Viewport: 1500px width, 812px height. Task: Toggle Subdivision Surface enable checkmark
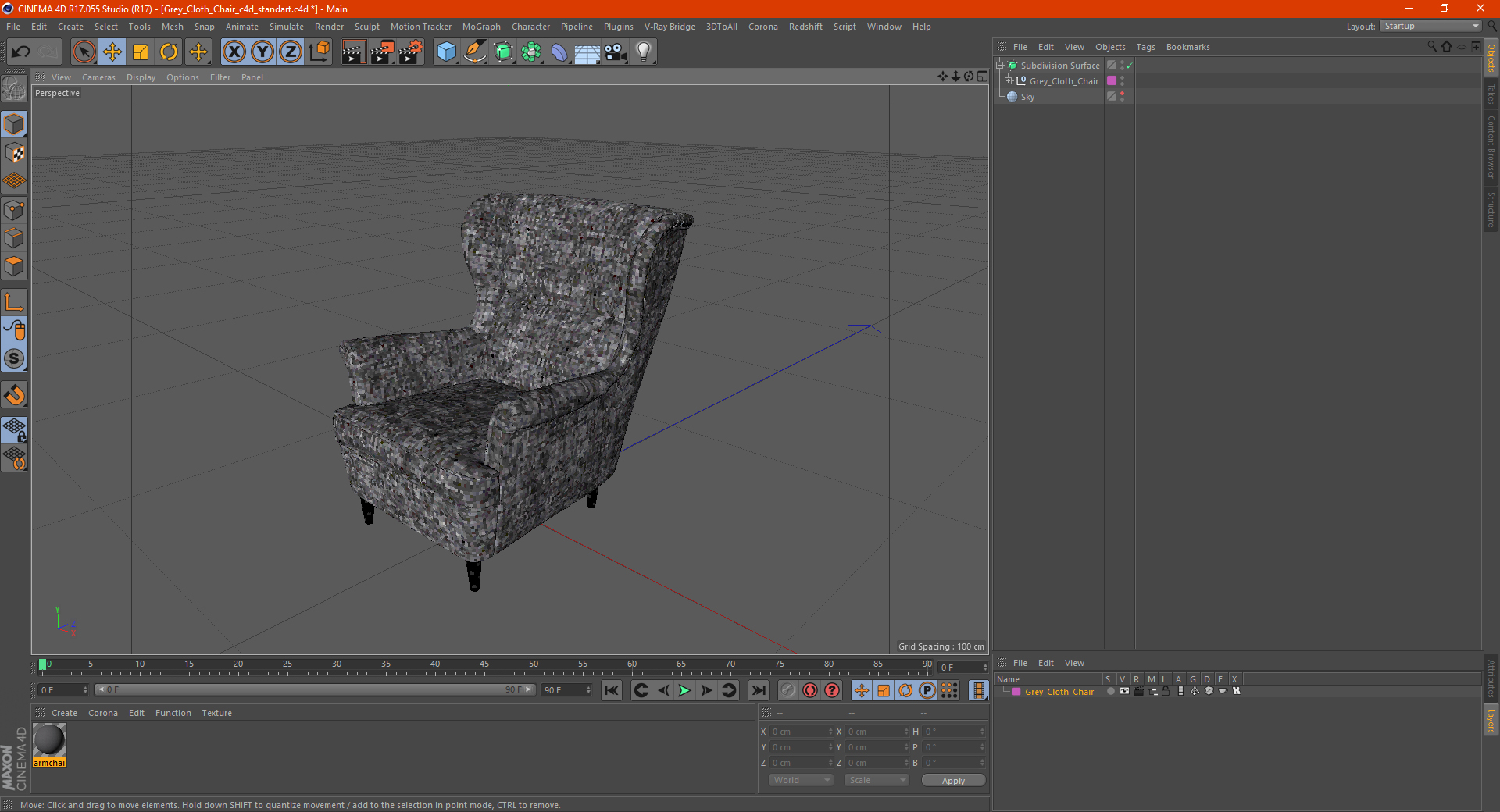point(1129,66)
